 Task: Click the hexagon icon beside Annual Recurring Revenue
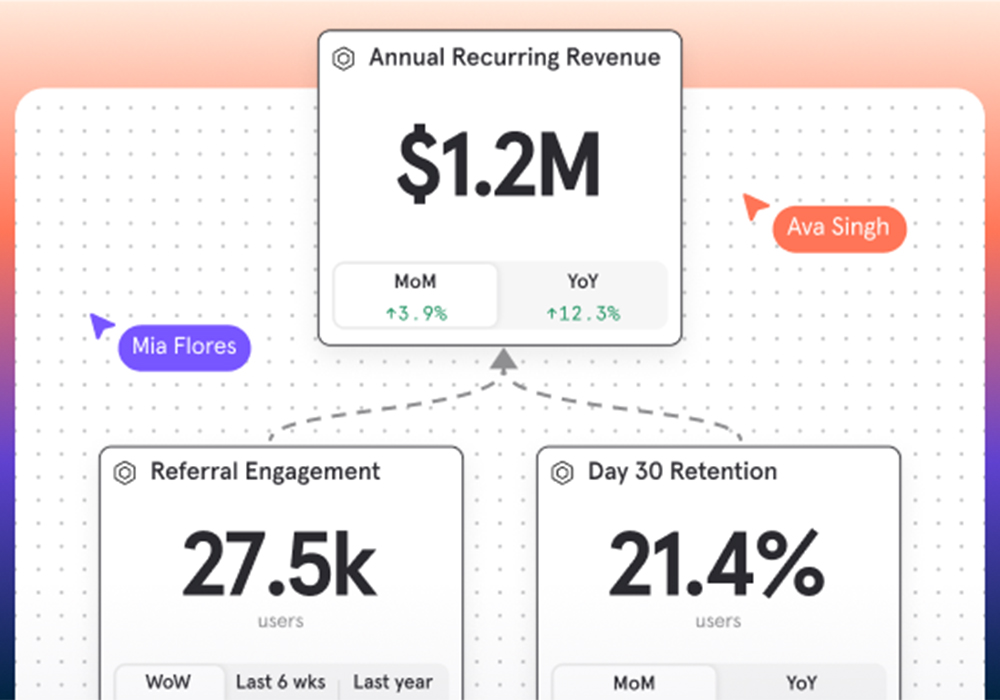coord(344,58)
